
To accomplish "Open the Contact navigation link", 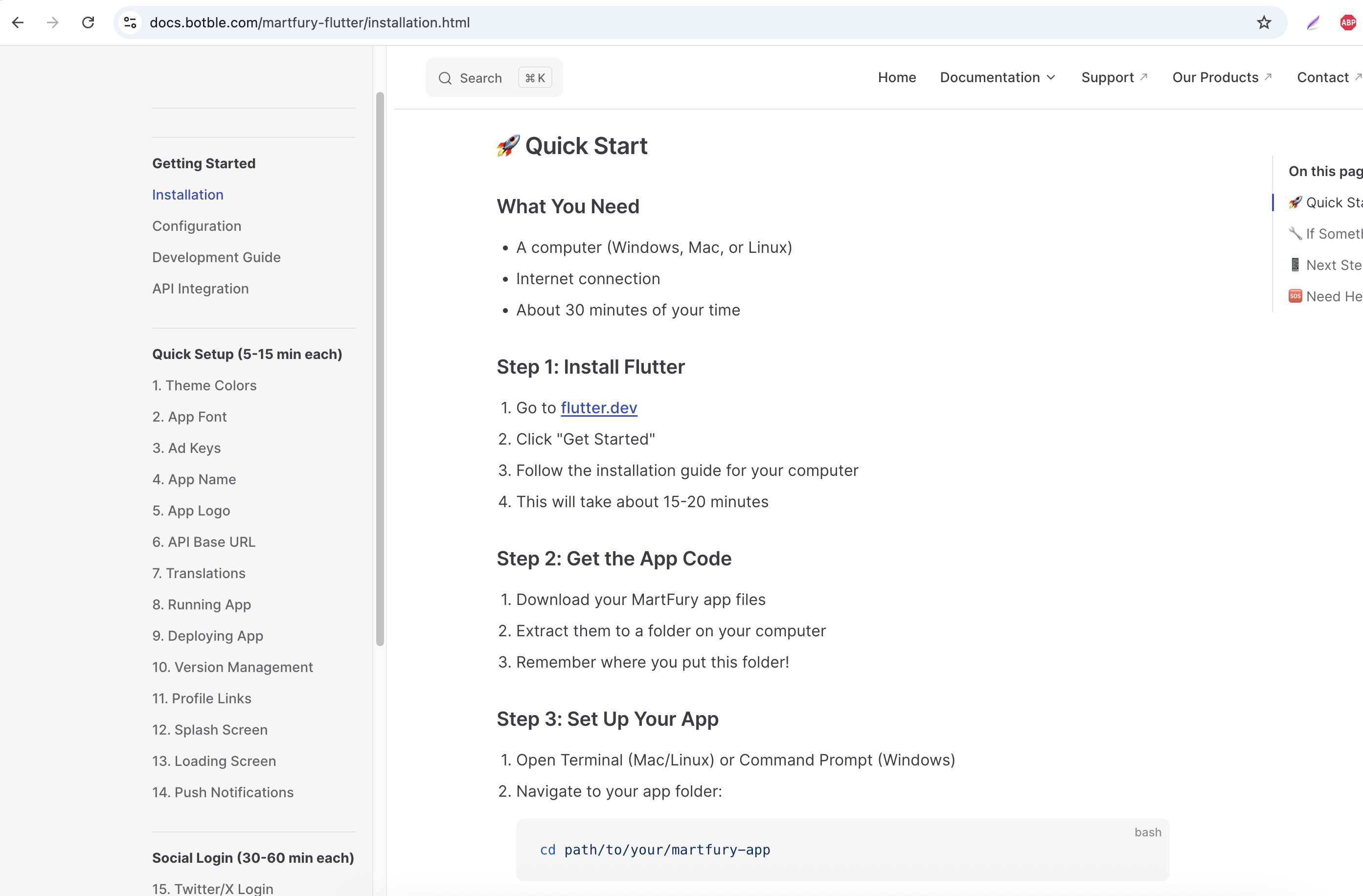I will [1329, 77].
